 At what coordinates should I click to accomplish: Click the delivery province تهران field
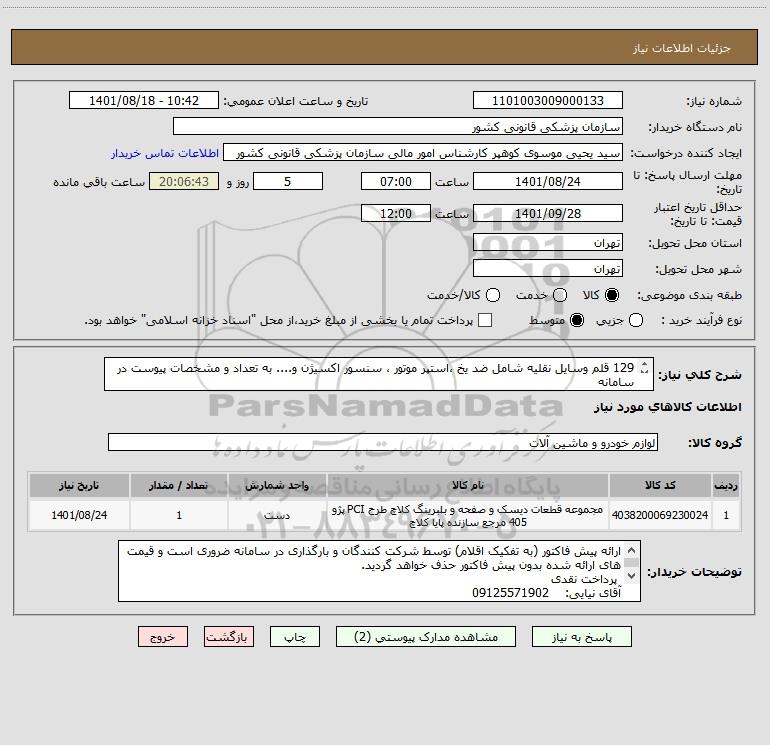(x=548, y=243)
